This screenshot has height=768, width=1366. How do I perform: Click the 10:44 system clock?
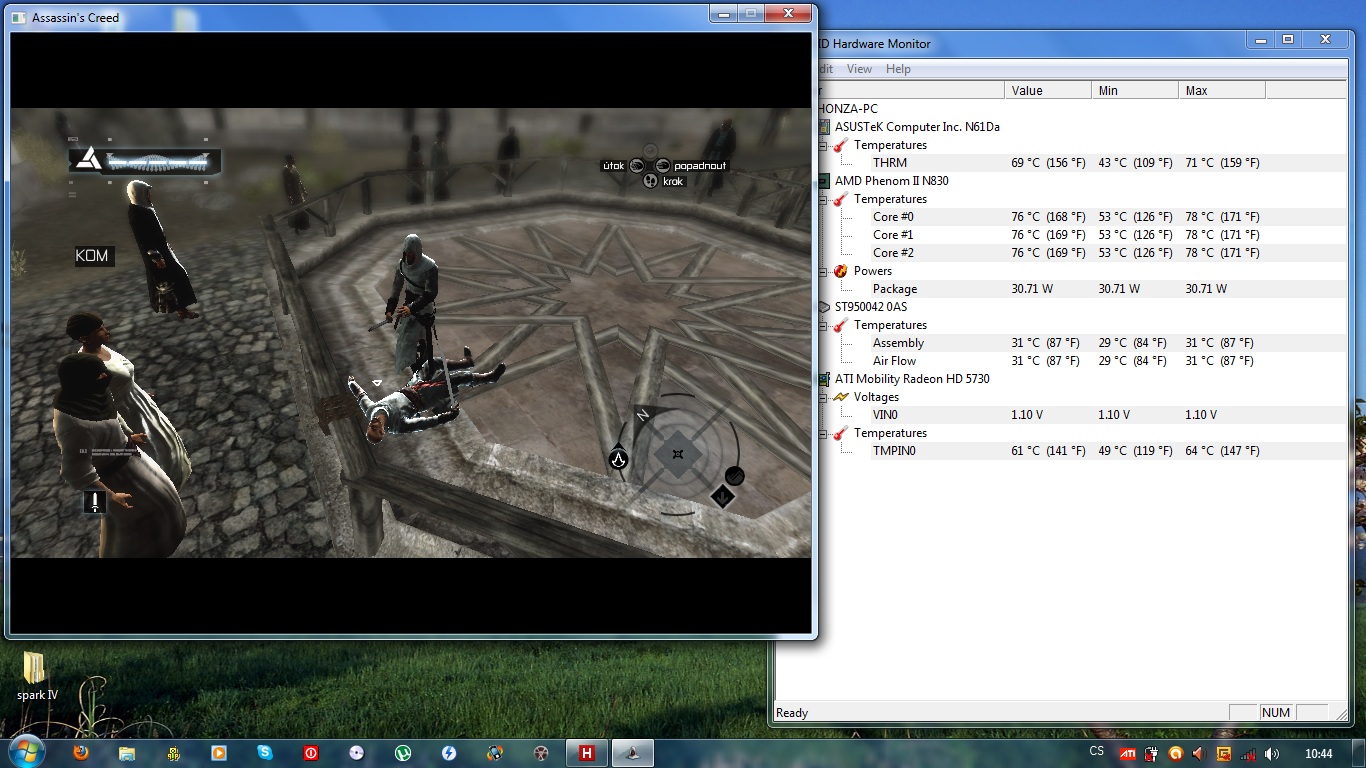(x=1319, y=753)
